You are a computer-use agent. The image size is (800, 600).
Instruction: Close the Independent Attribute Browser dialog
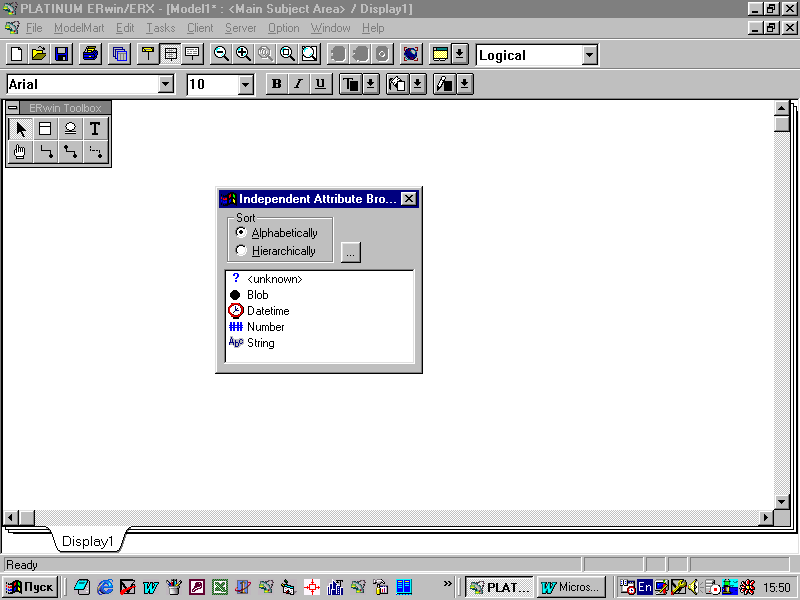click(409, 198)
